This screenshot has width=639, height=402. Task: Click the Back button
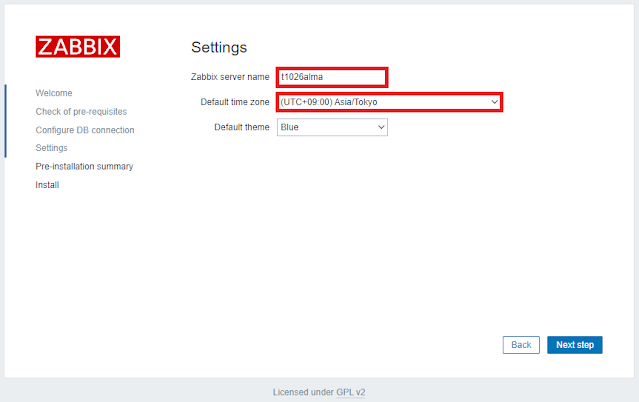coord(521,345)
